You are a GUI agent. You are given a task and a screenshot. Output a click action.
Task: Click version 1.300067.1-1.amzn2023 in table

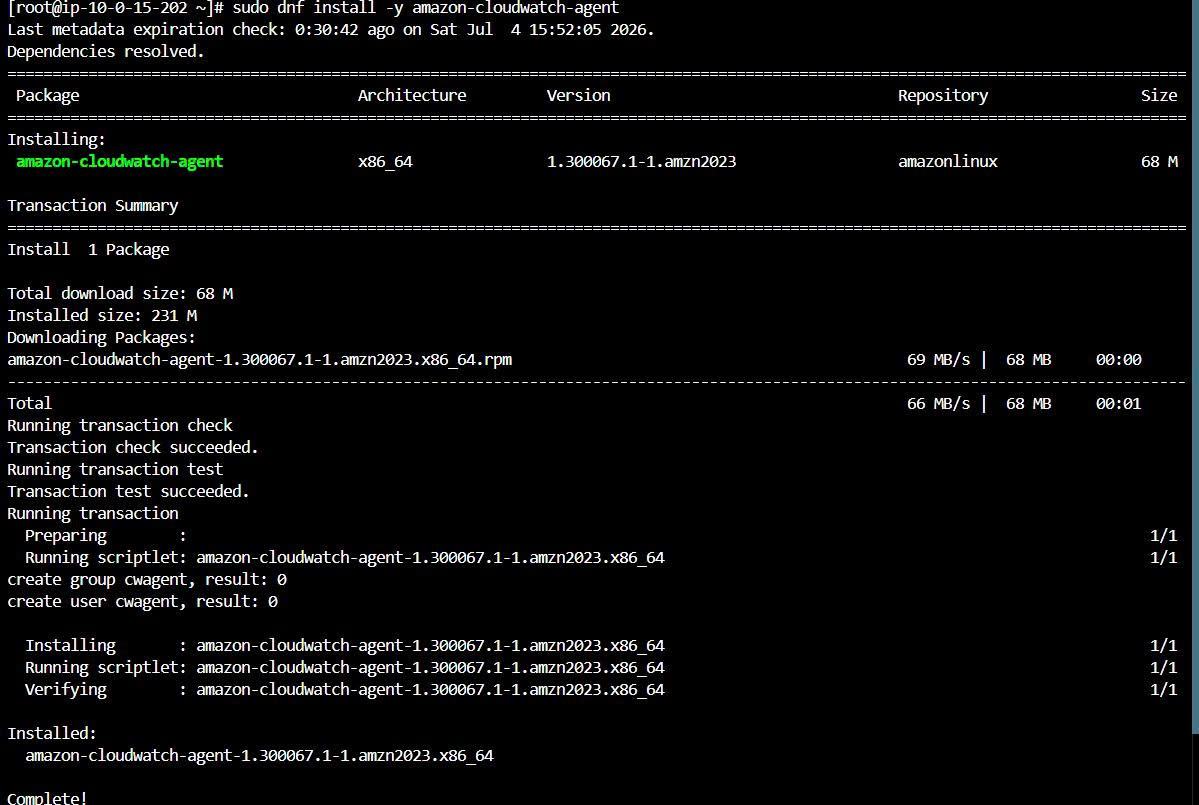[x=641, y=162]
